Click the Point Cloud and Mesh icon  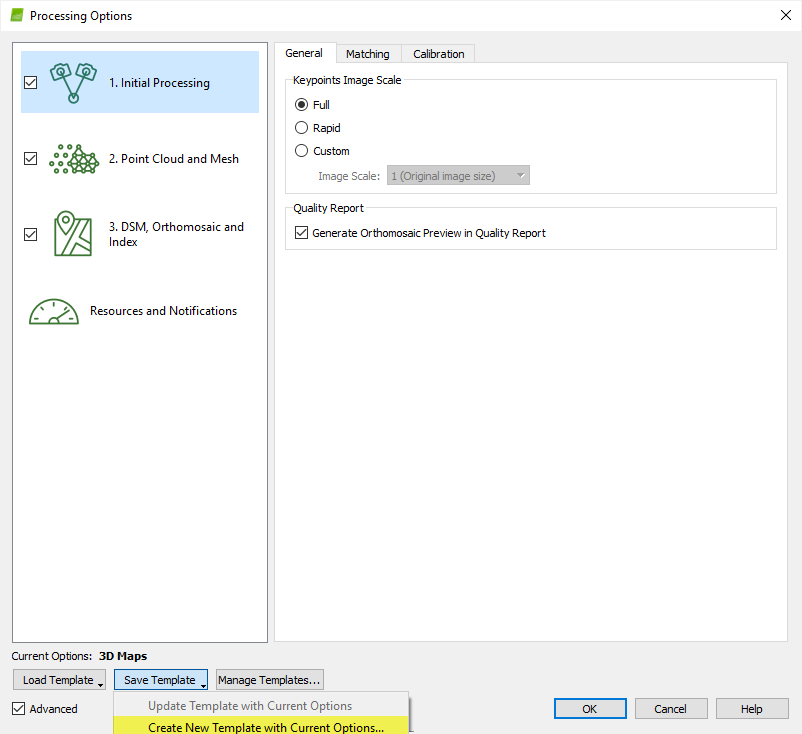[73, 159]
